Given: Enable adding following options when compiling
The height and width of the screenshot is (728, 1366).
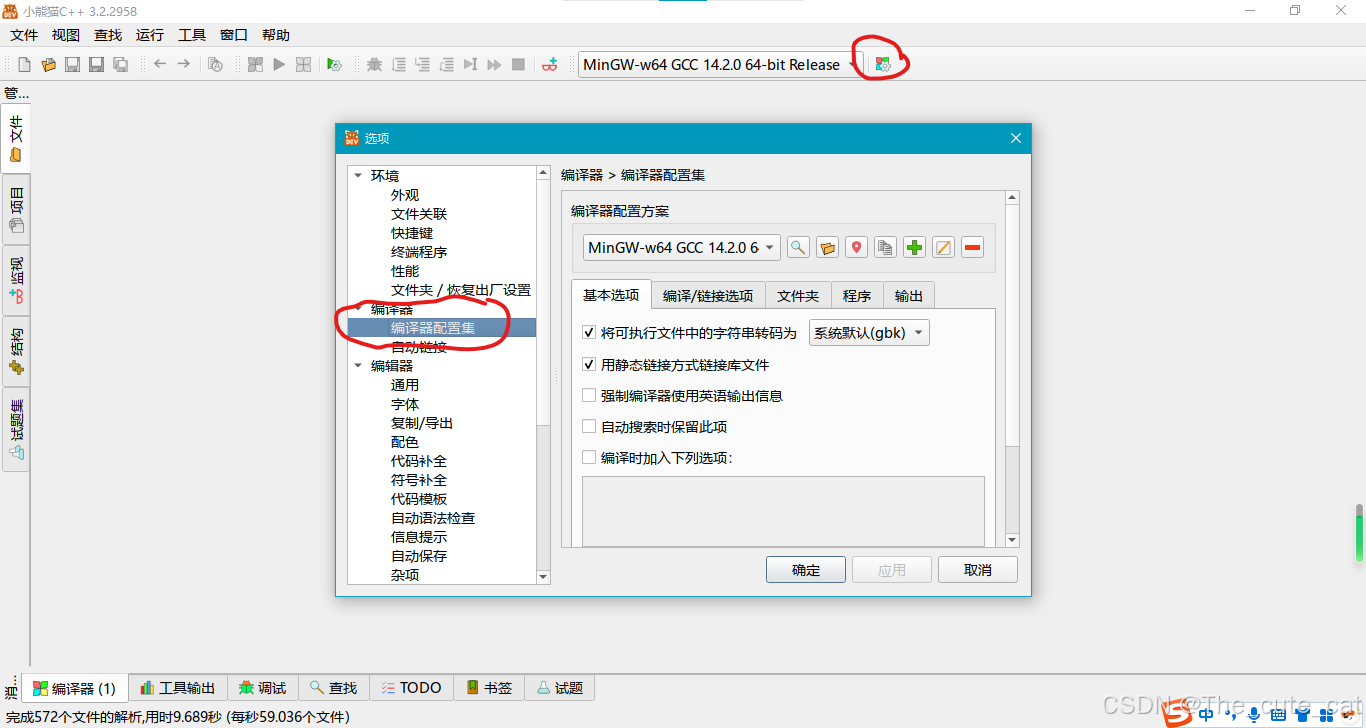Looking at the screenshot, I should pos(589,458).
